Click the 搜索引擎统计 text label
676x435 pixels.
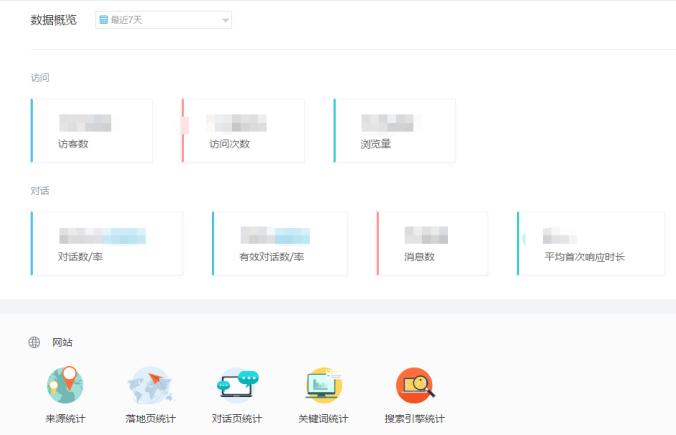click(x=414, y=419)
